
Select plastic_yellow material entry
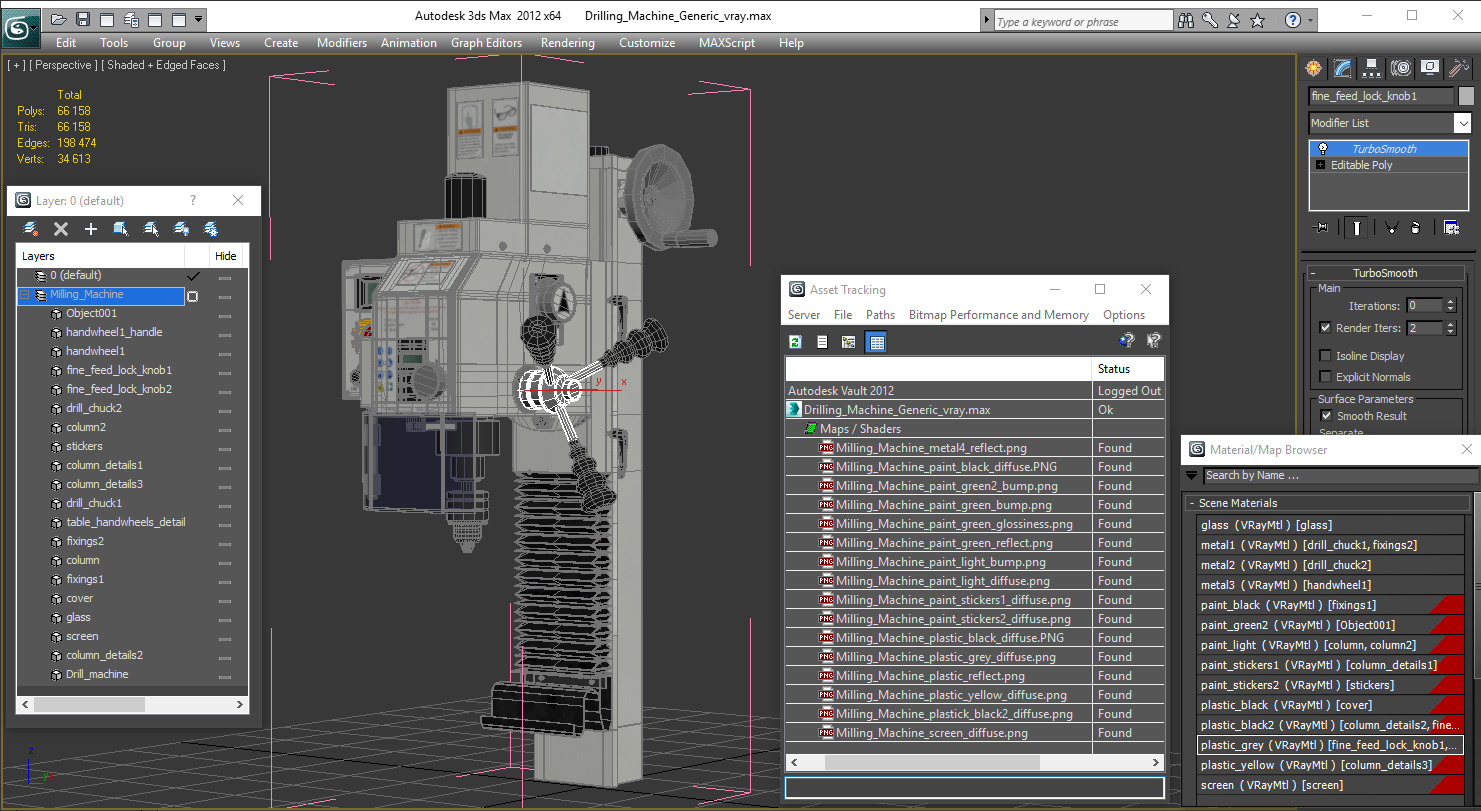tap(1330, 765)
